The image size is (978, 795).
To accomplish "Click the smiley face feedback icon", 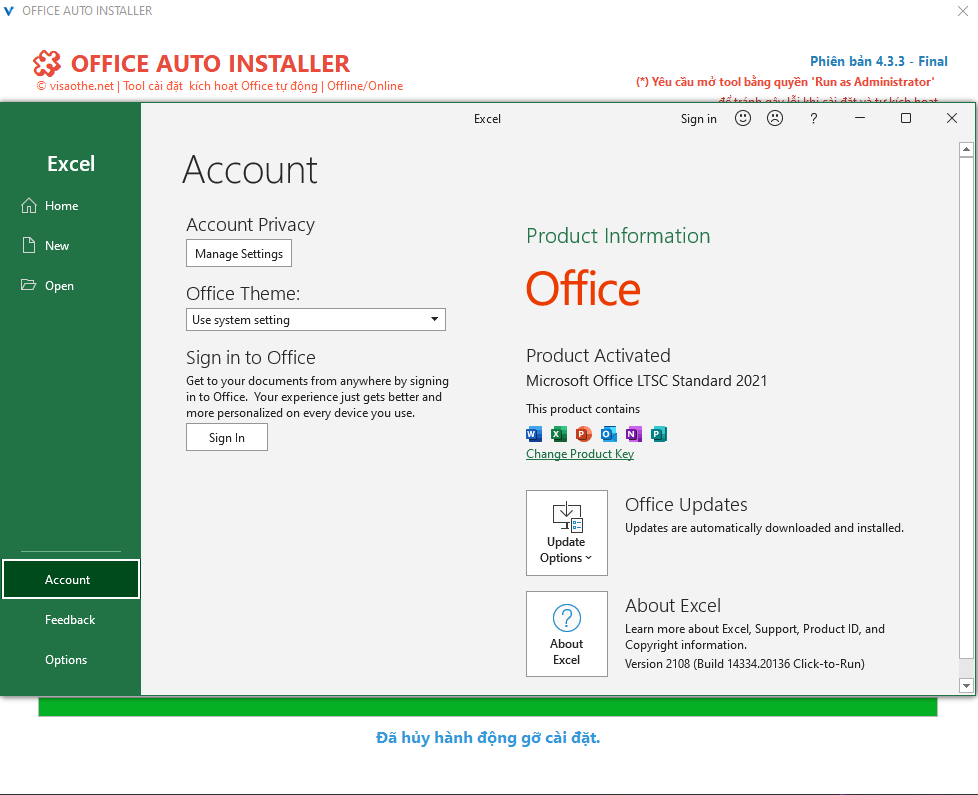I will point(742,118).
